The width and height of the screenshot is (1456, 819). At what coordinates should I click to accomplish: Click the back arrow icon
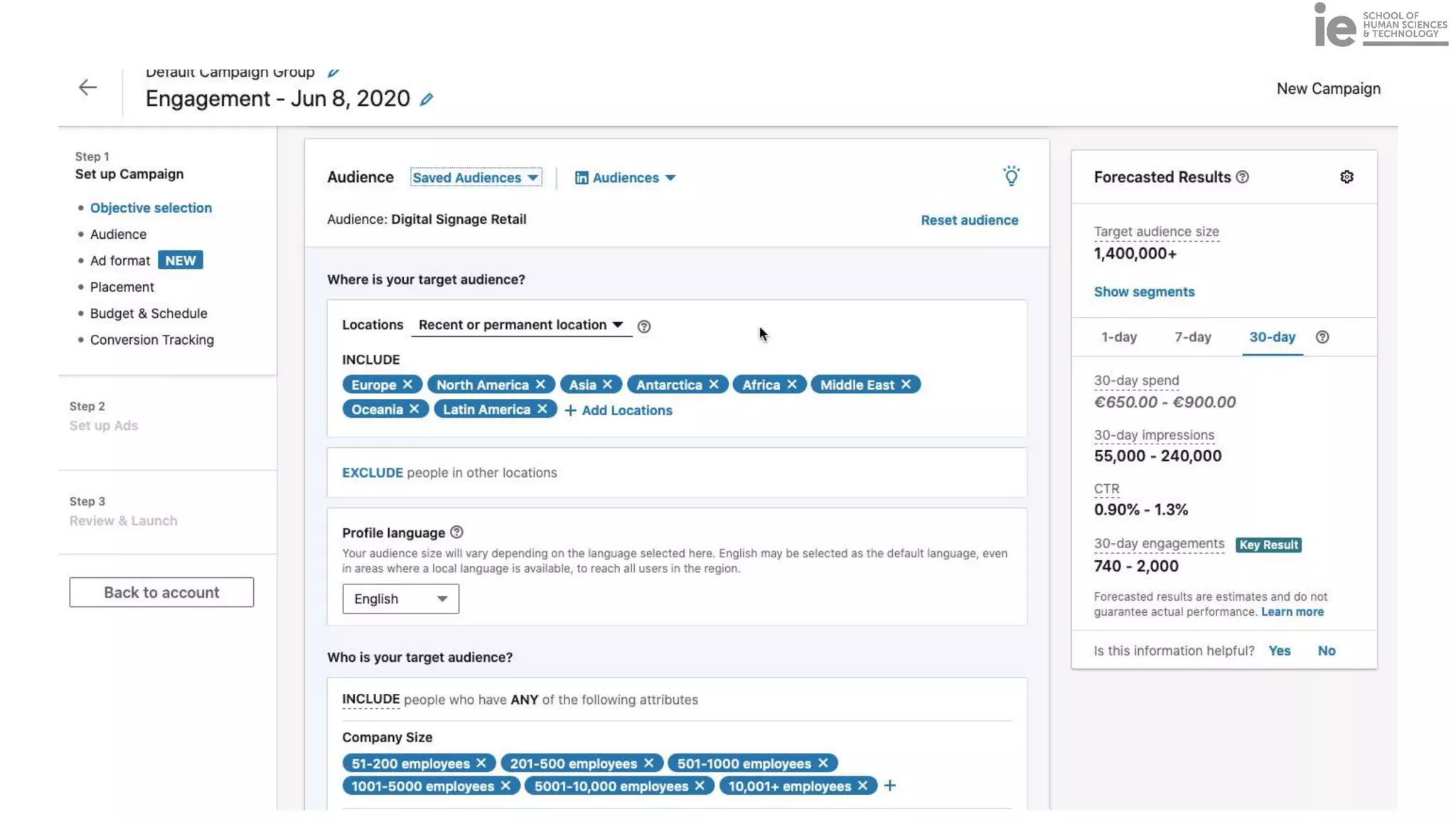tap(87, 87)
